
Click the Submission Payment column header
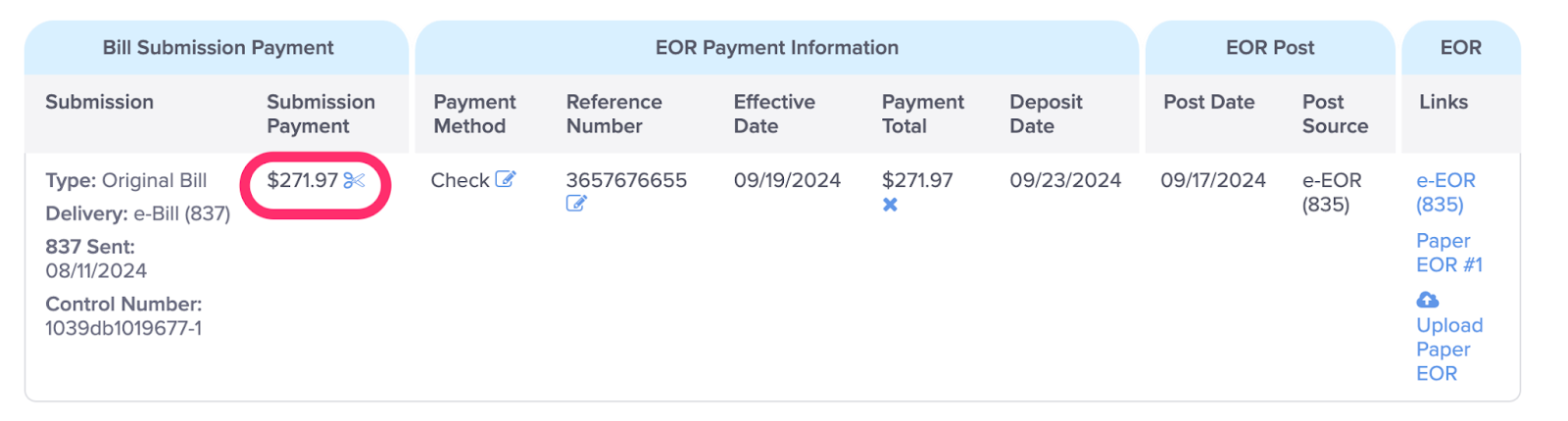click(320, 114)
